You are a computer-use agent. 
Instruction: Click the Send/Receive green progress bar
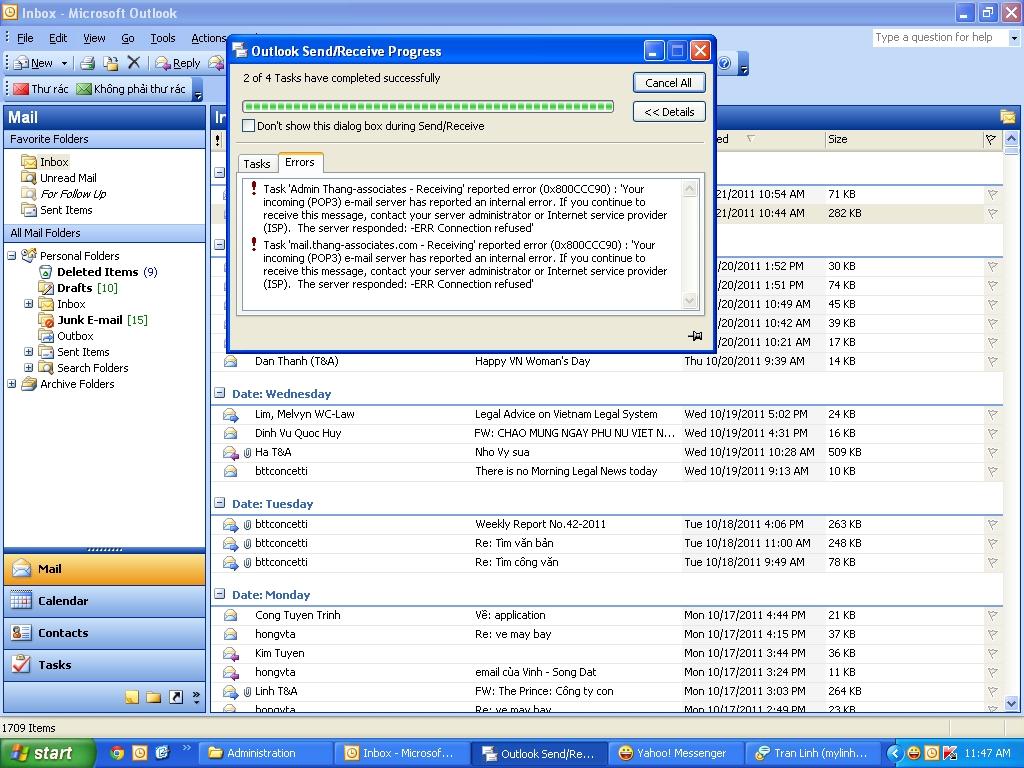(428, 106)
